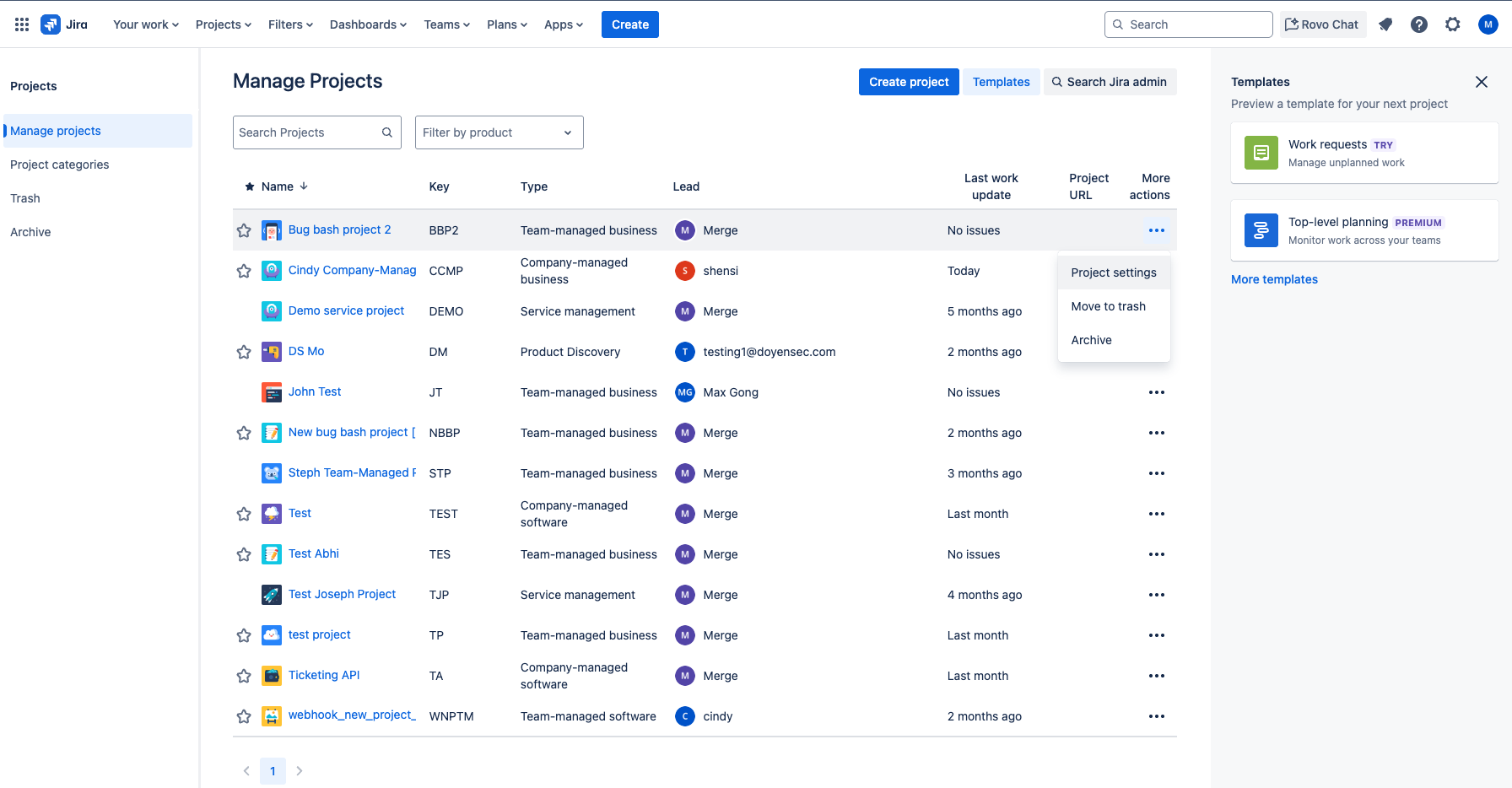Open Jira settings gear

[x=1453, y=24]
